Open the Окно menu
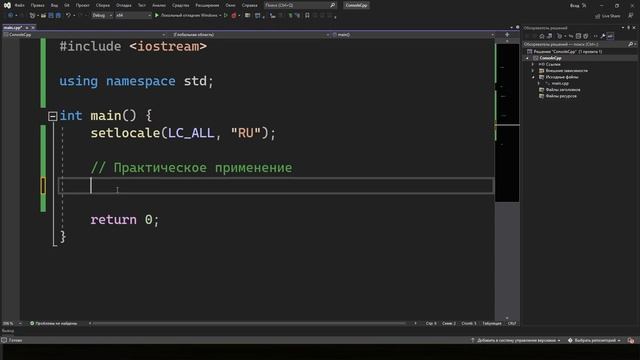The width and height of the screenshot is (640, 360). click(x=230, y=5)
